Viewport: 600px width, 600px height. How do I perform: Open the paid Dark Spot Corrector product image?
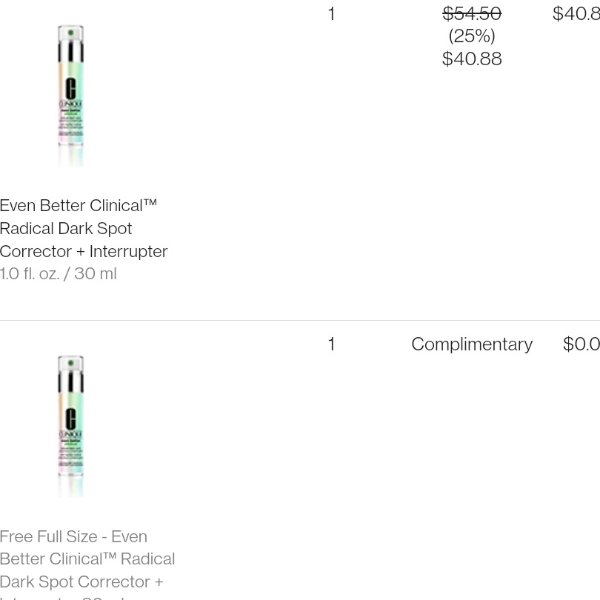71,96
